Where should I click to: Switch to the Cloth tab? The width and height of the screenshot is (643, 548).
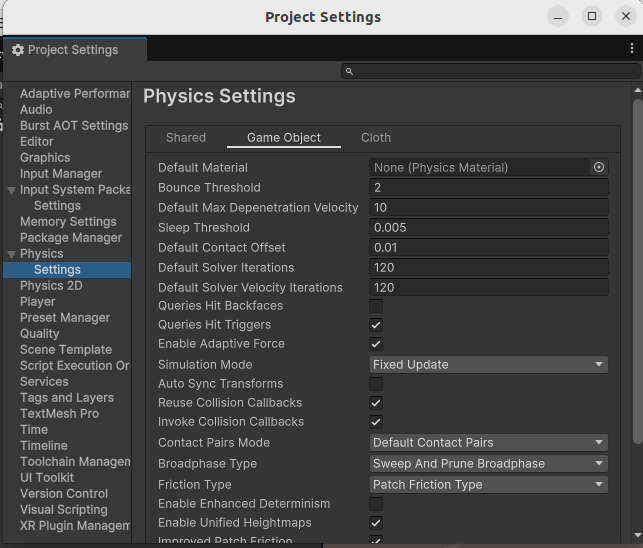point(376,138)
